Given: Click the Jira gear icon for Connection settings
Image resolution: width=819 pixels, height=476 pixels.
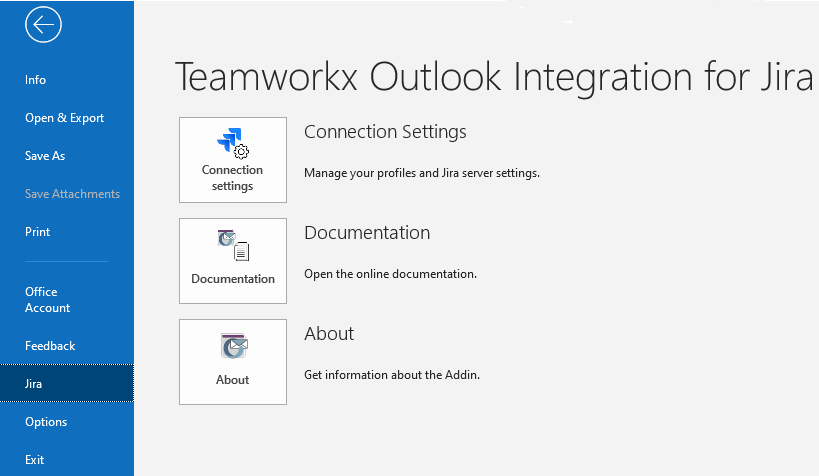Looking at the screenshot, I should pyautogui.click(x=233, y=143).
